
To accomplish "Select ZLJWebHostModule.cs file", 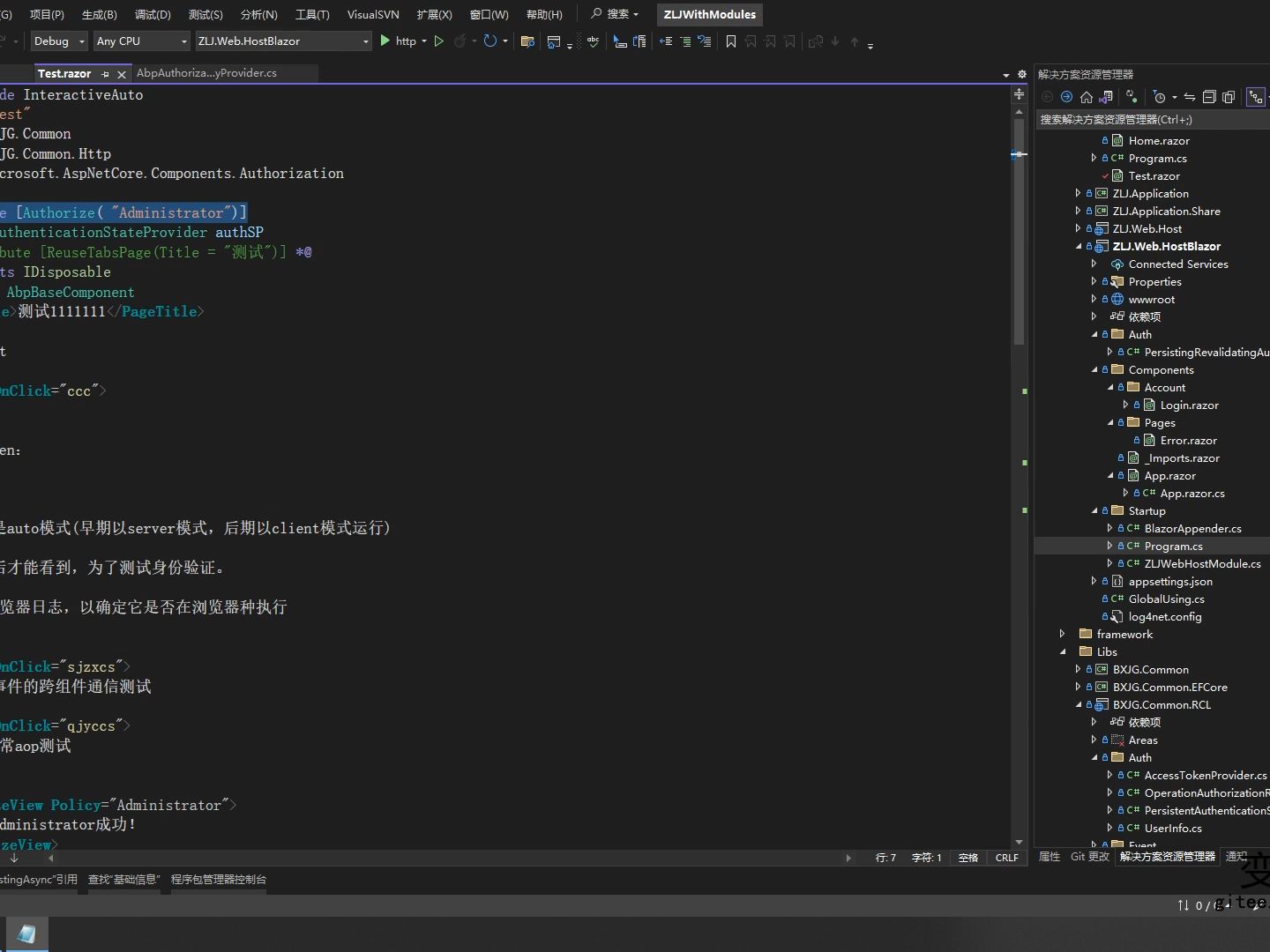I will coord(1202,564).
